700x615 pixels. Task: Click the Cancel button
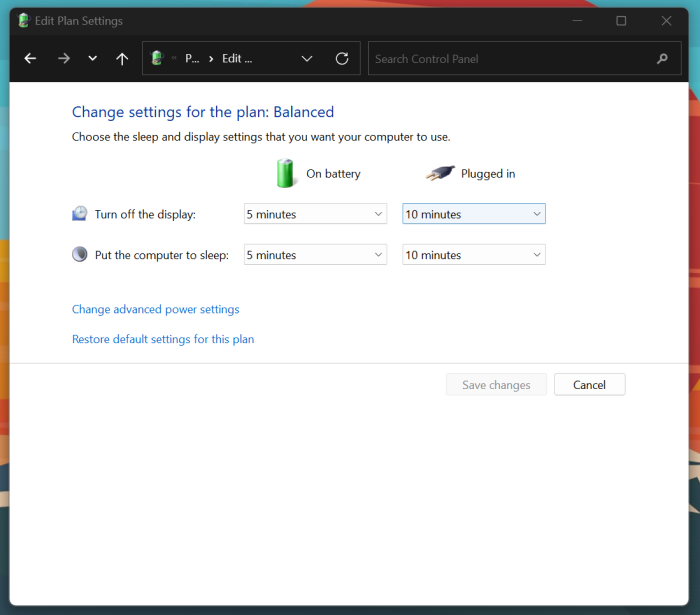click(x=589, y=385)
